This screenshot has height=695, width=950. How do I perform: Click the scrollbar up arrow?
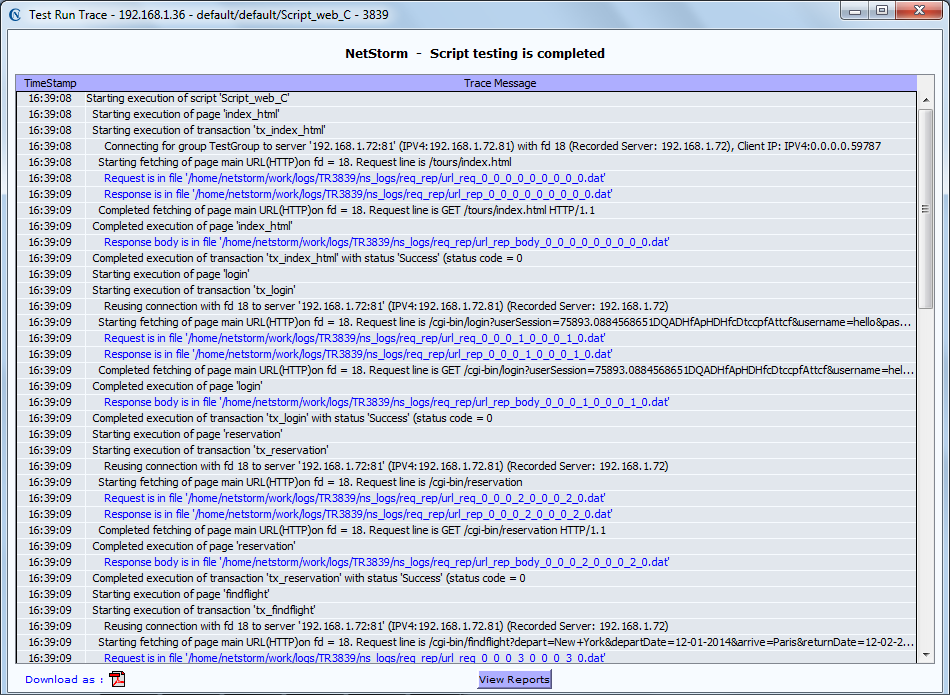click(x=926, y=100)
